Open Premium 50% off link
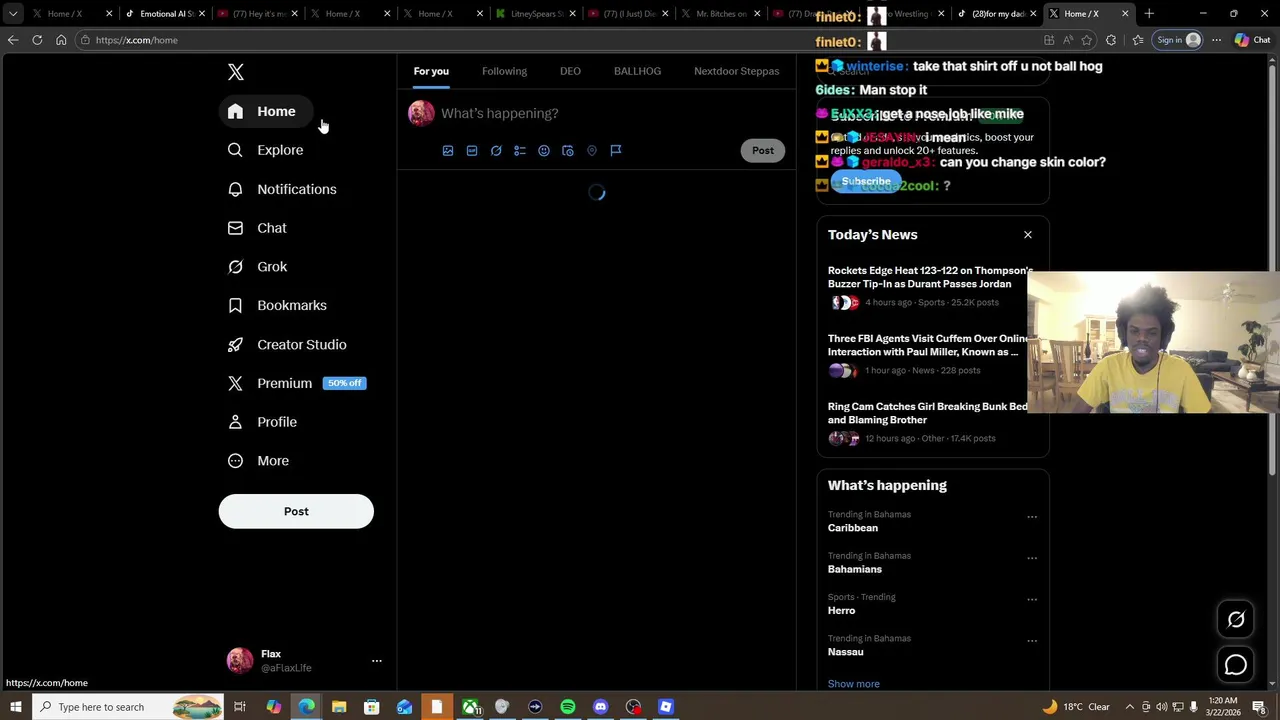Viewport: 1280px width, 720px height. (x=297, y=383)
